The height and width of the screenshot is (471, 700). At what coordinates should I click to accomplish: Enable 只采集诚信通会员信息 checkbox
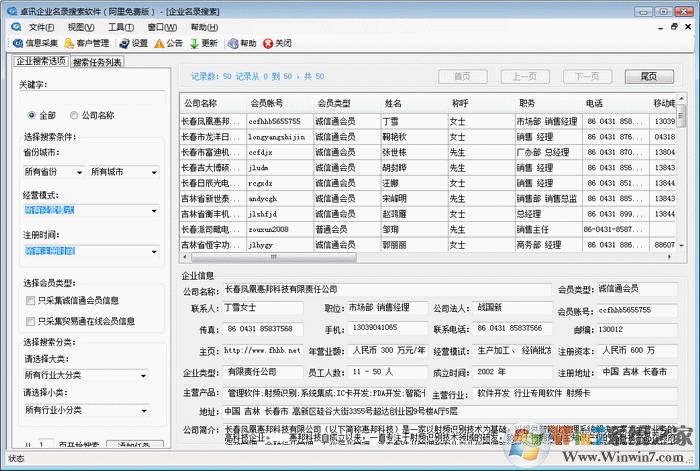[30, 301]
